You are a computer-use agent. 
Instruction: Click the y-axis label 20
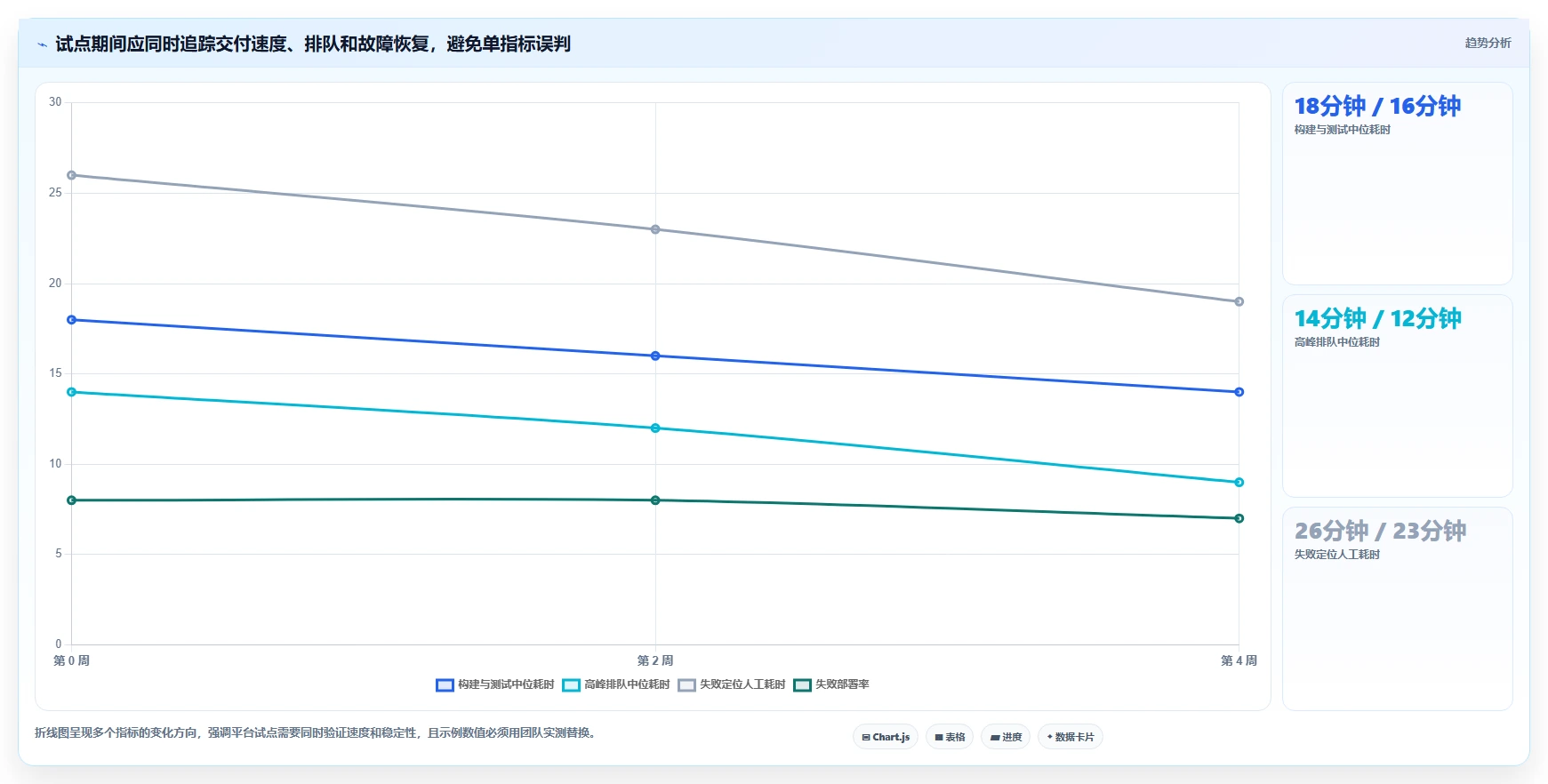coord(55,284)
